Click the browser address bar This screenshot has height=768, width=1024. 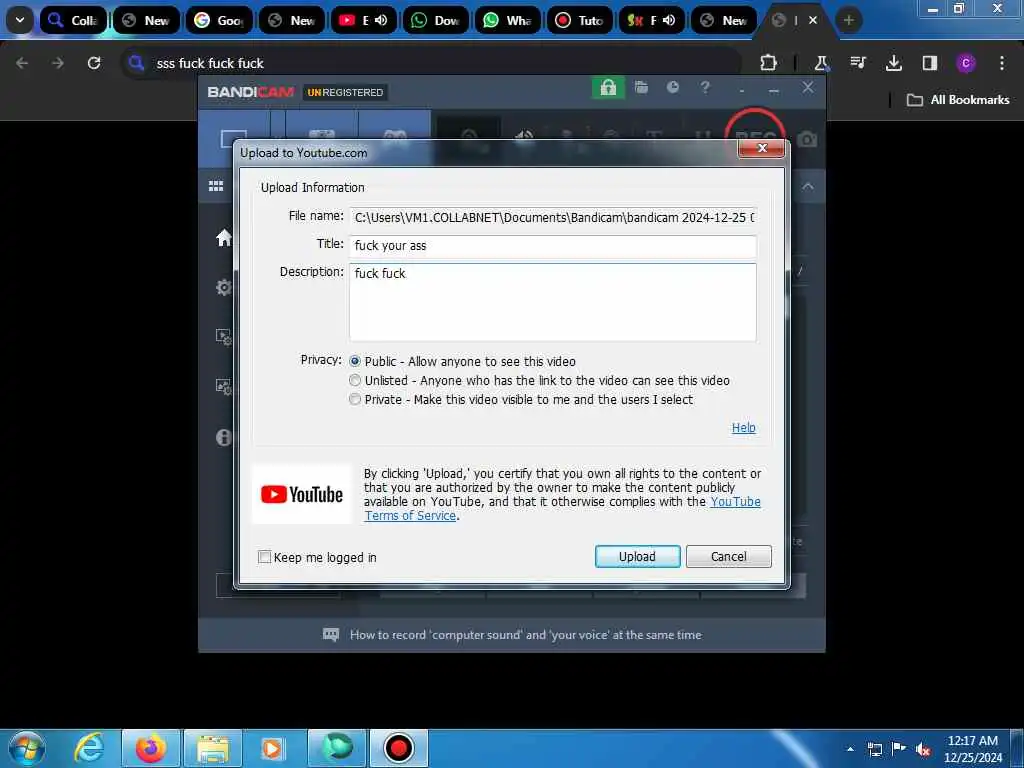click(x=431, y=63)
